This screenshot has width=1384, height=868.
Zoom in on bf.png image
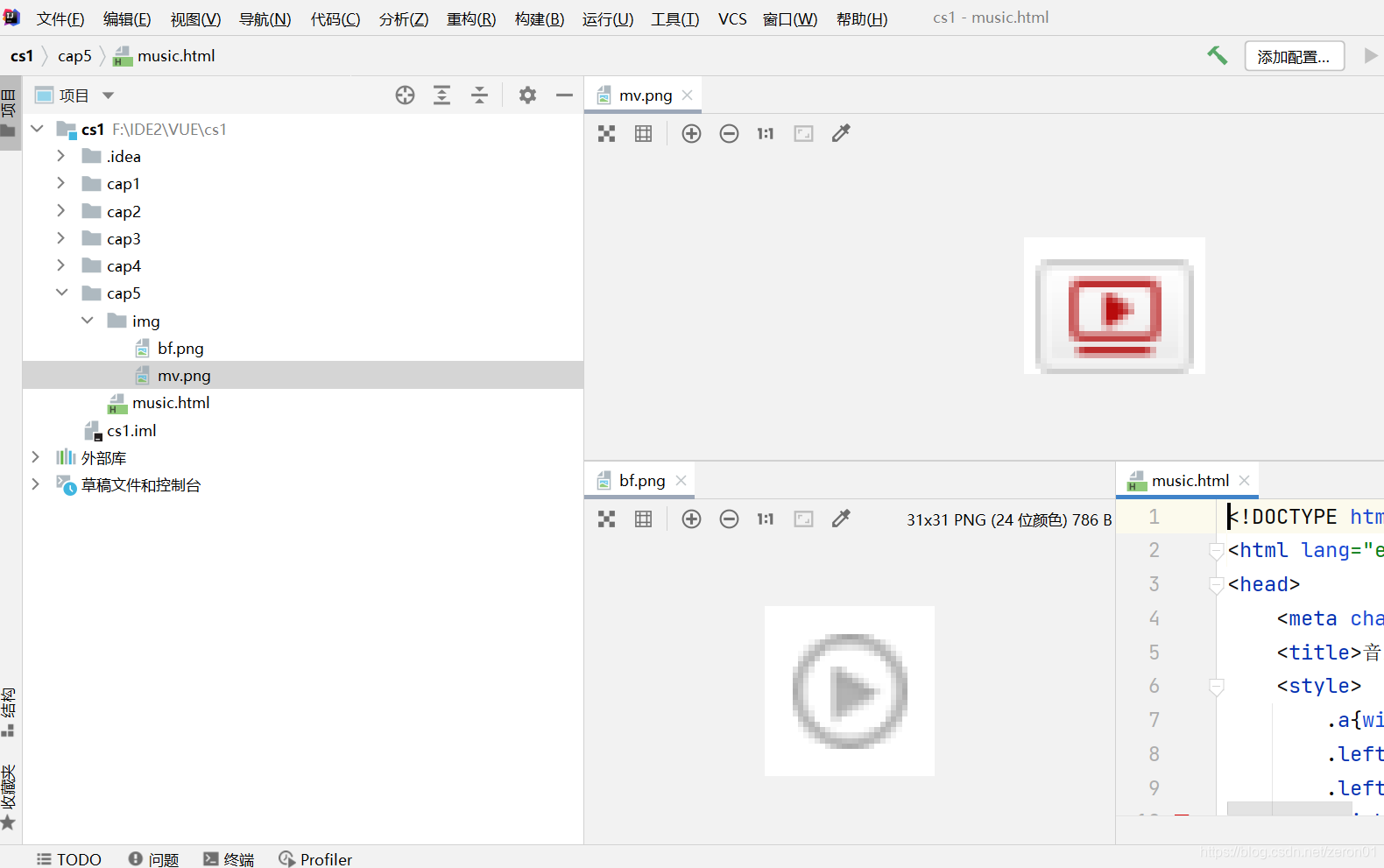point(691,519)
